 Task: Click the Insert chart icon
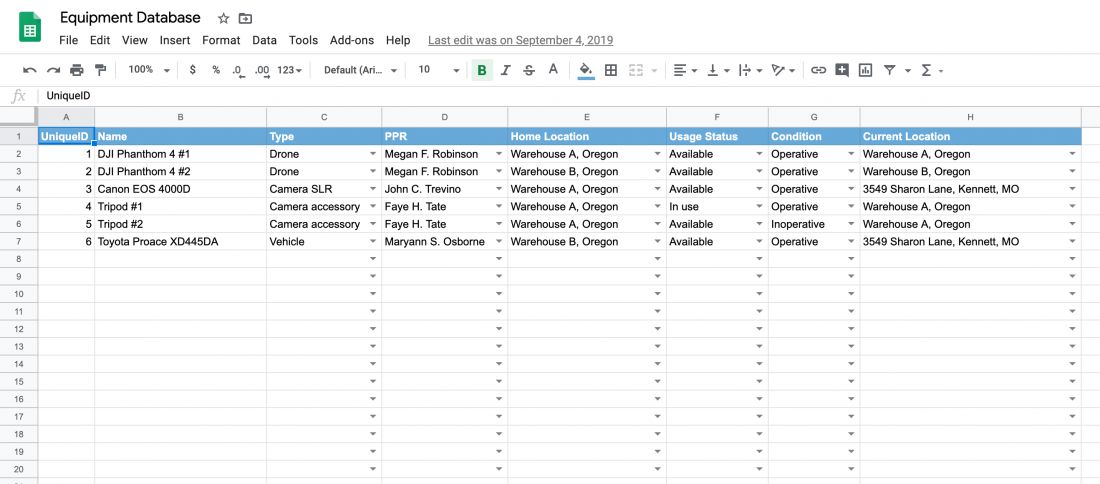866,70
